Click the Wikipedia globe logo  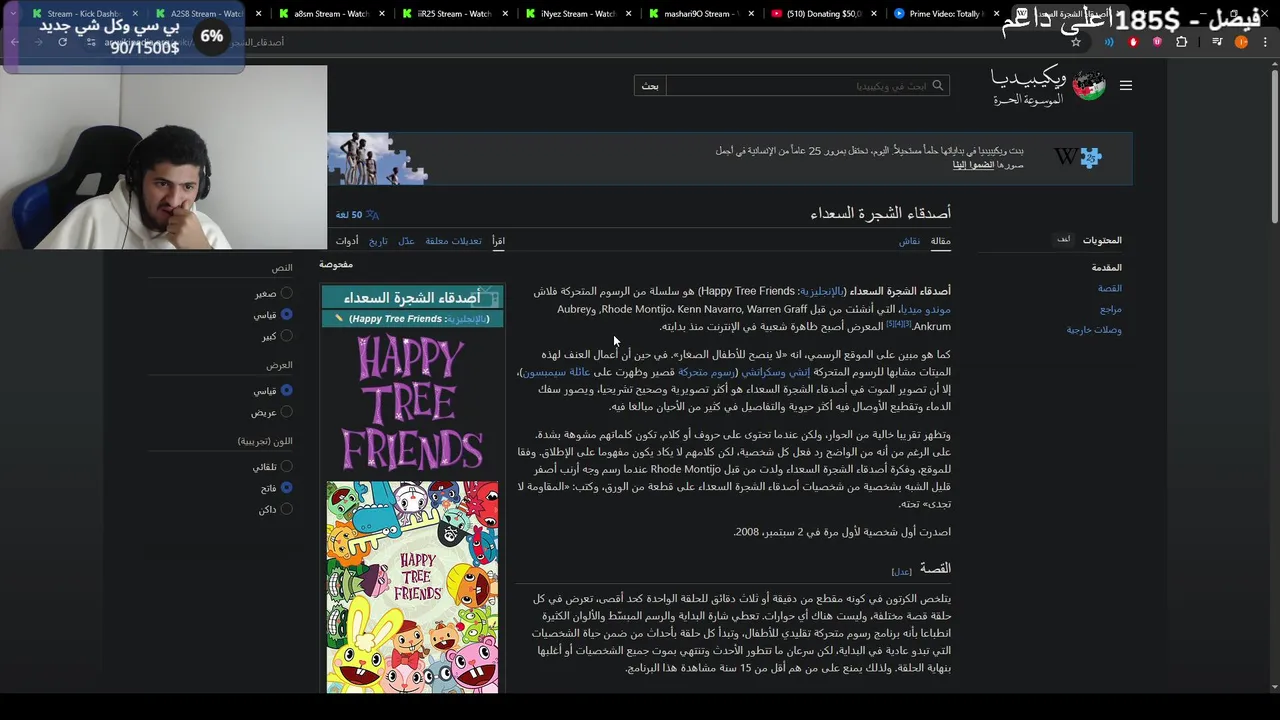[x=1089, y=86]
